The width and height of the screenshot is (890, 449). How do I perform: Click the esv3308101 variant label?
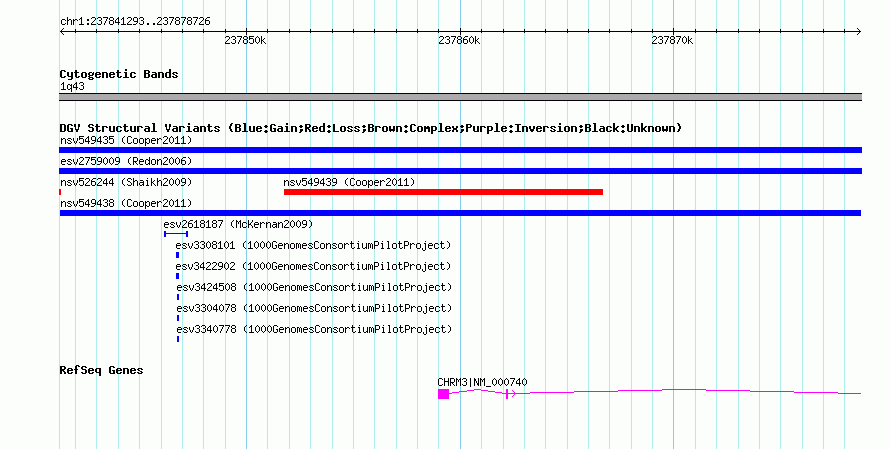313,245
